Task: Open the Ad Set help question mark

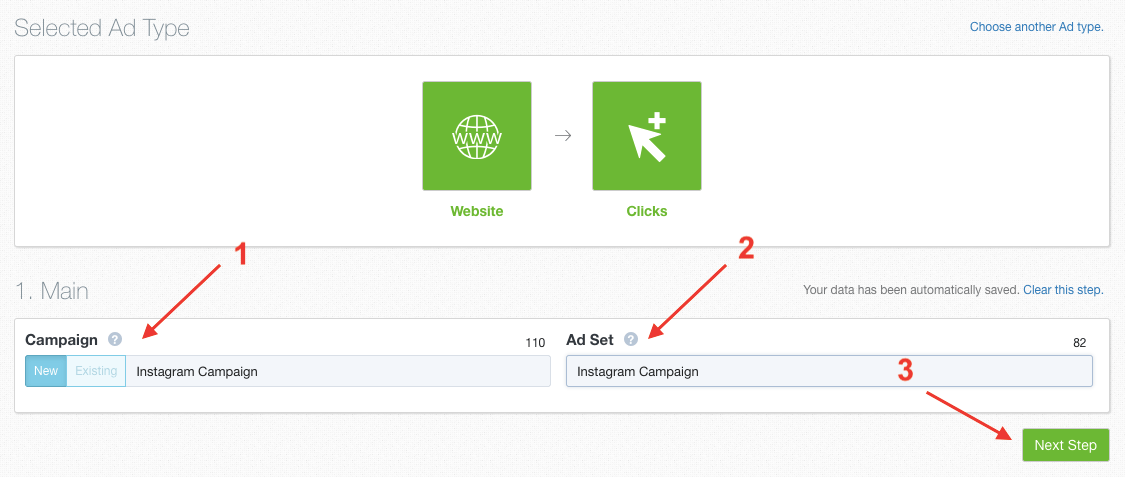Action: 631,339
